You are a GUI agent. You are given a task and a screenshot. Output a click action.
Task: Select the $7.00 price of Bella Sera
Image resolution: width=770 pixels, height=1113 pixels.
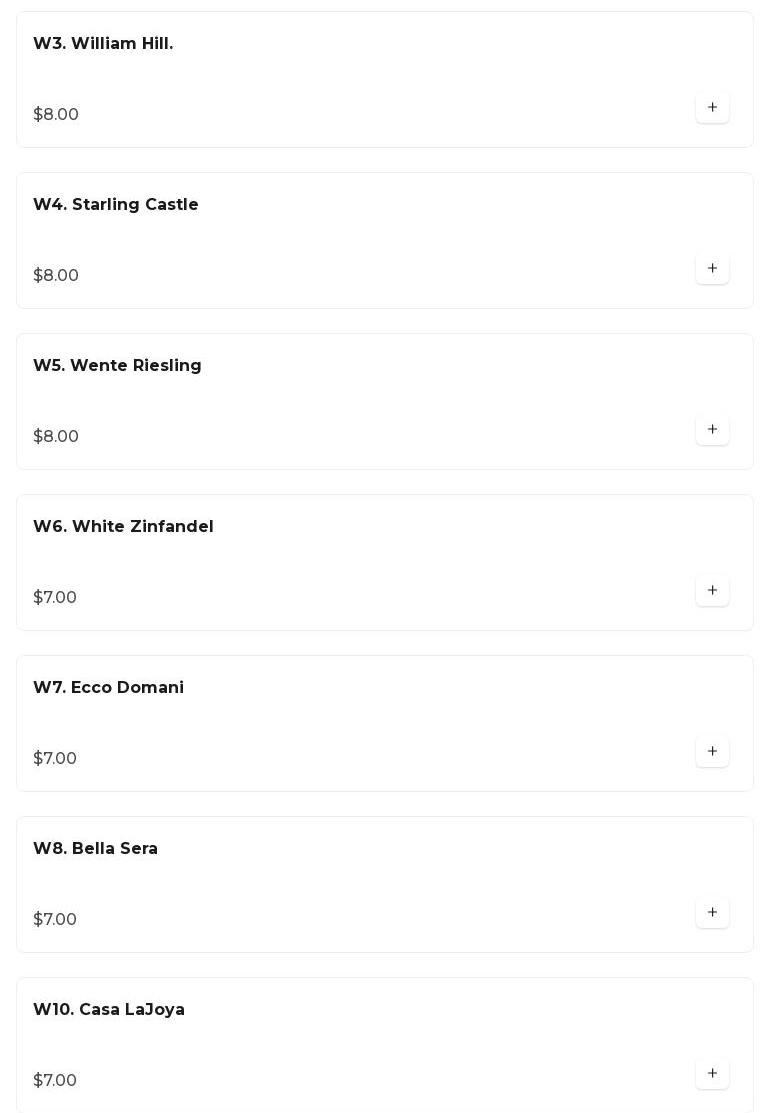55,920
